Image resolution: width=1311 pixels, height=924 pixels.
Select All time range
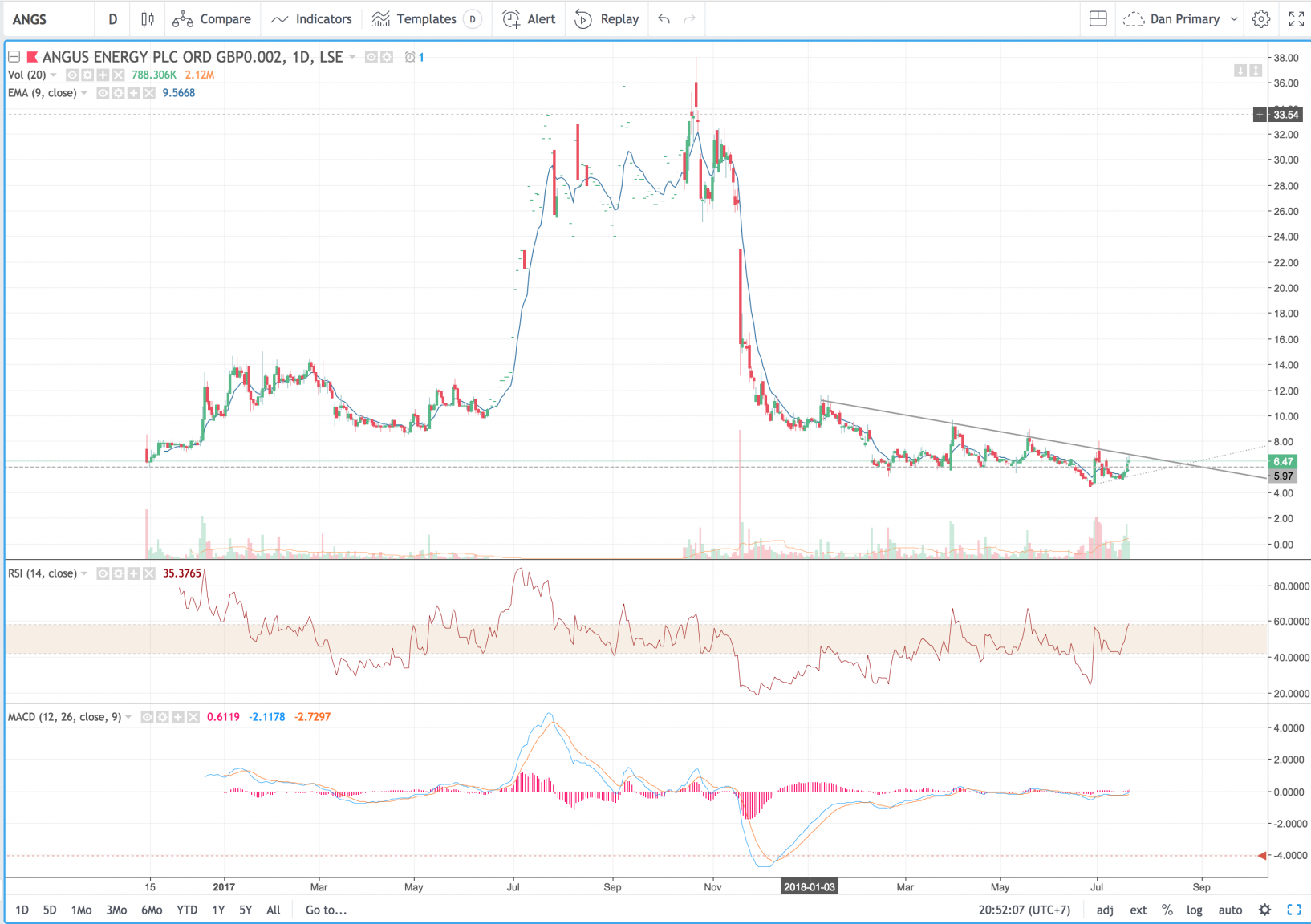pos(274,910)
